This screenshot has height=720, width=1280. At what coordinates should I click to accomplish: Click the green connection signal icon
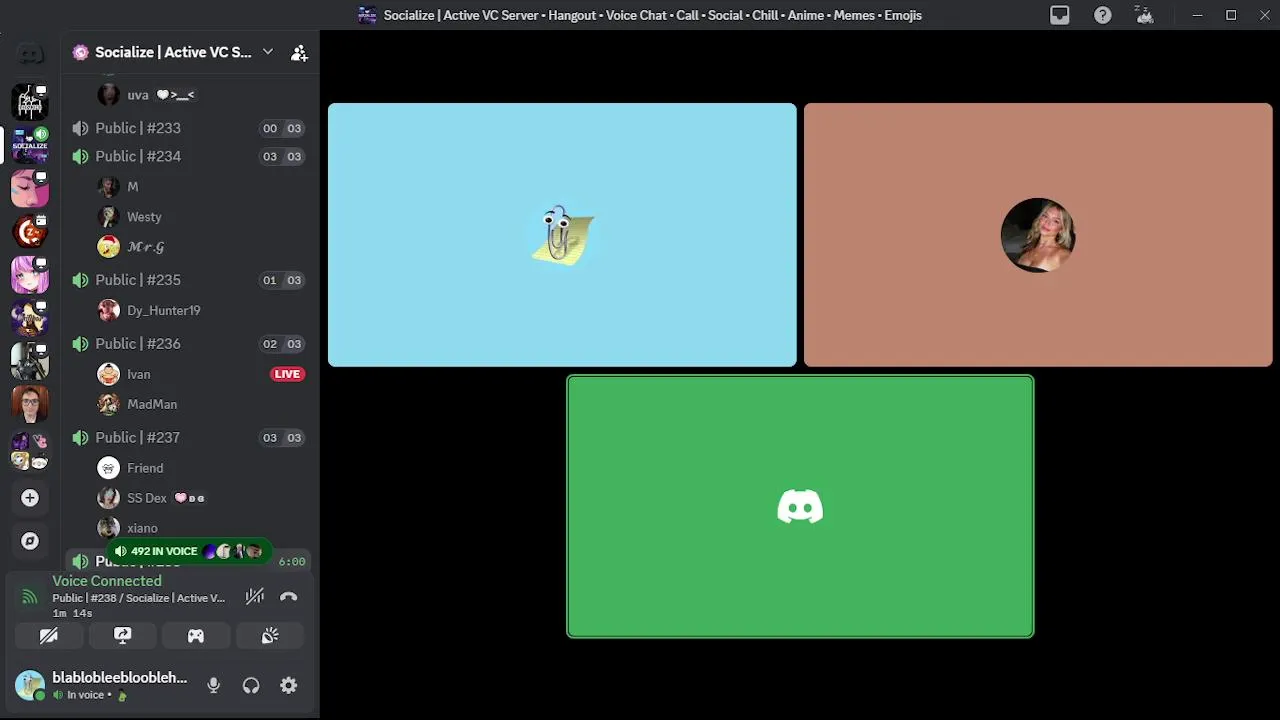[30, 597]
